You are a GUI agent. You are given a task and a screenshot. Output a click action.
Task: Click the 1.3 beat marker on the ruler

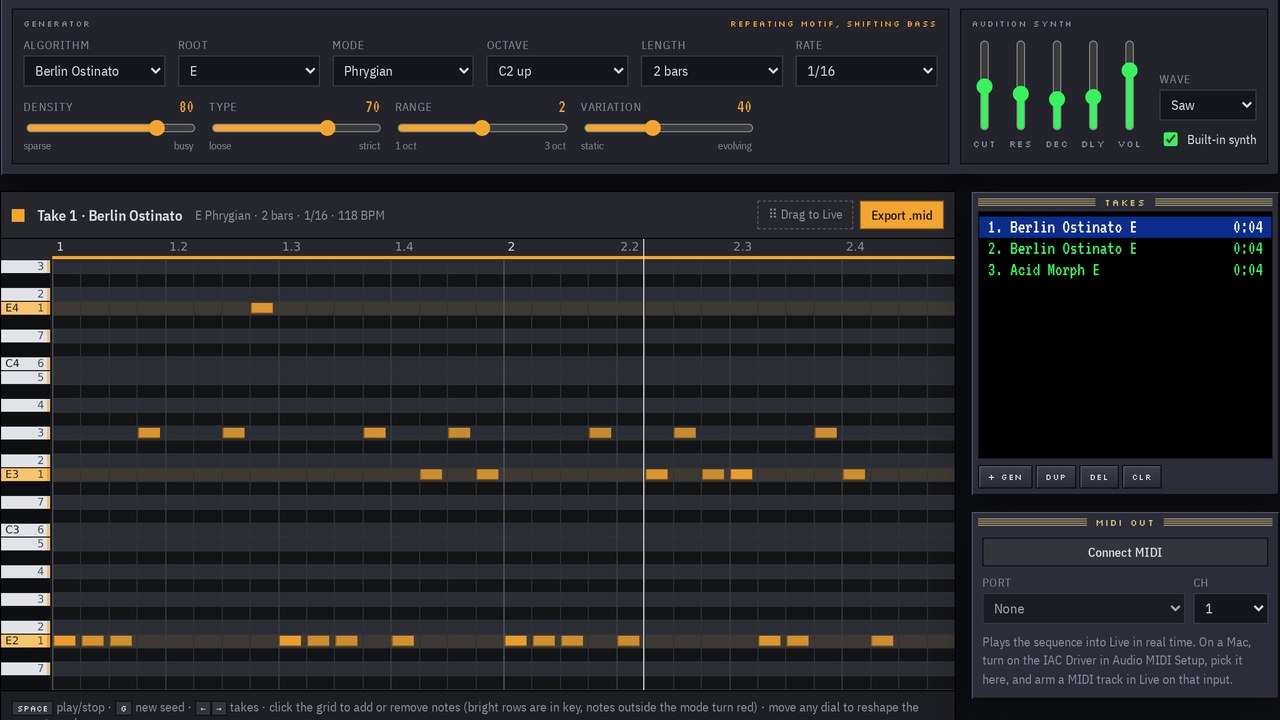(x=291, y=246)
